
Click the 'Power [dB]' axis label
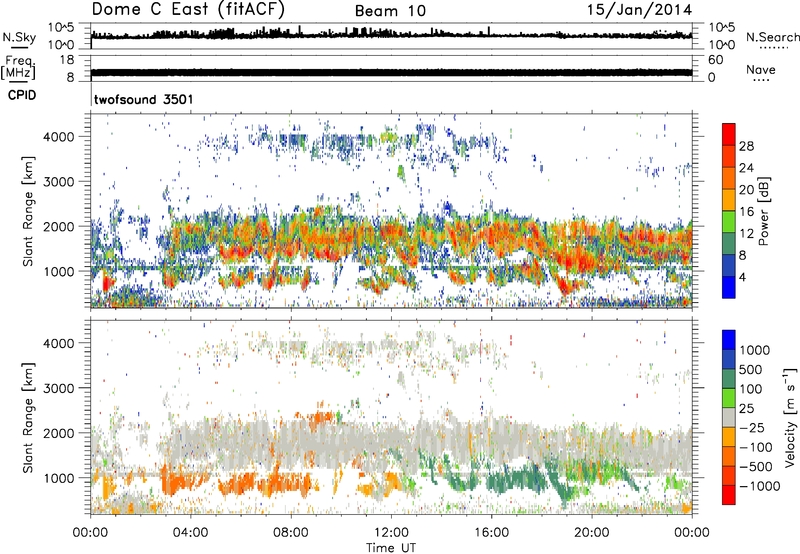(763, 211)
